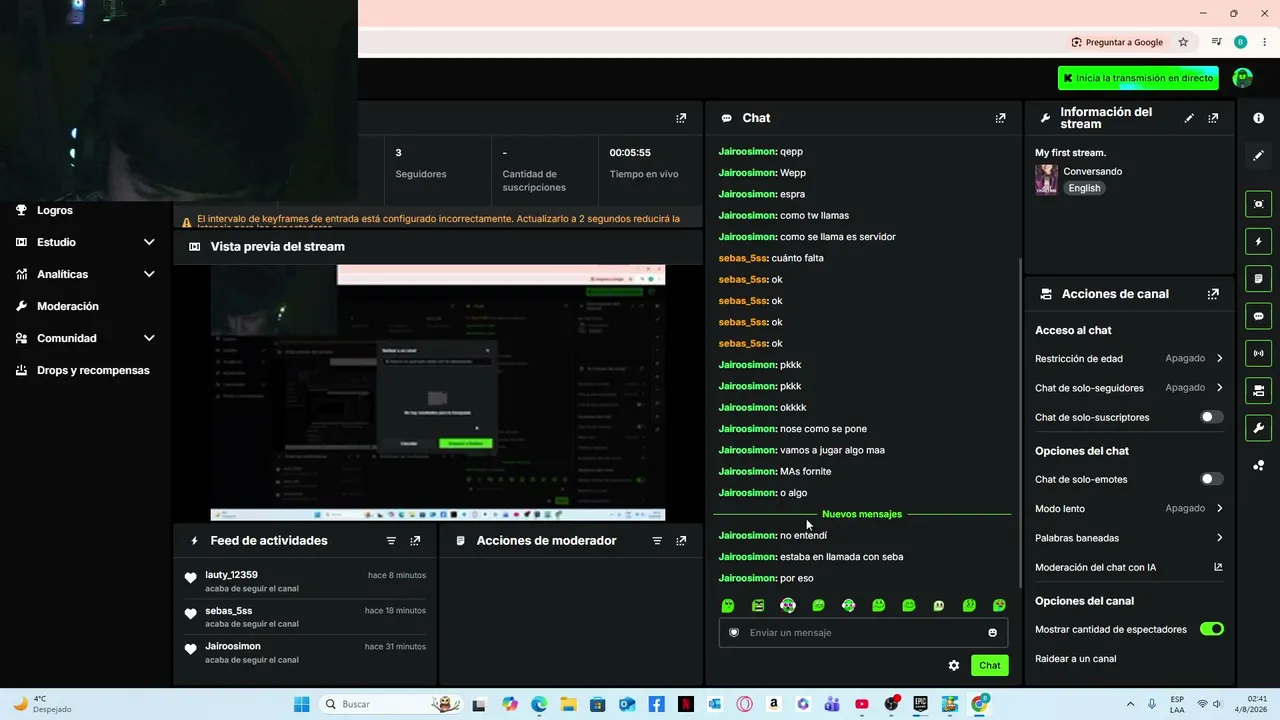Viewport: 1280px width, 720px height.
Task: Open the emoji picker in message box
Action: point(992,632)
